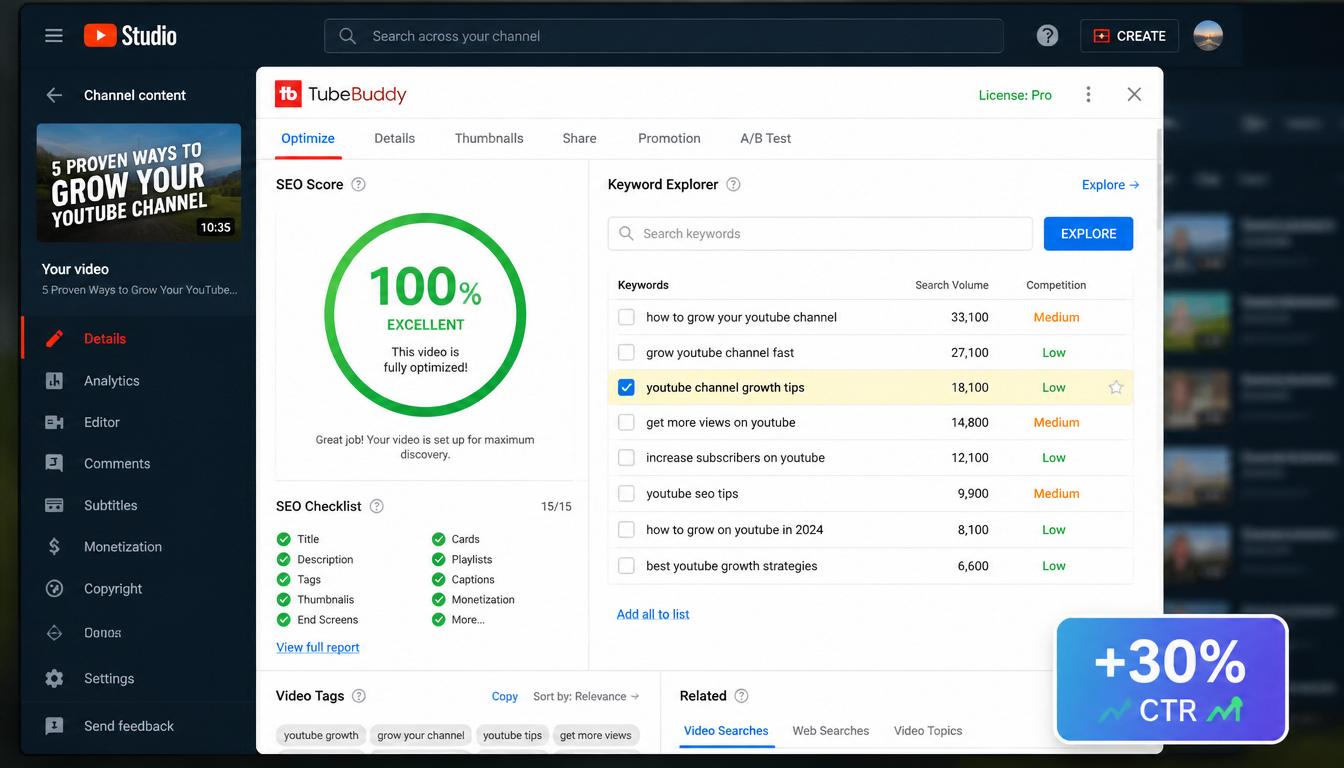Click the Monetization dollar icon
This screenshot has width=1344, height=768.
point(55,546)
